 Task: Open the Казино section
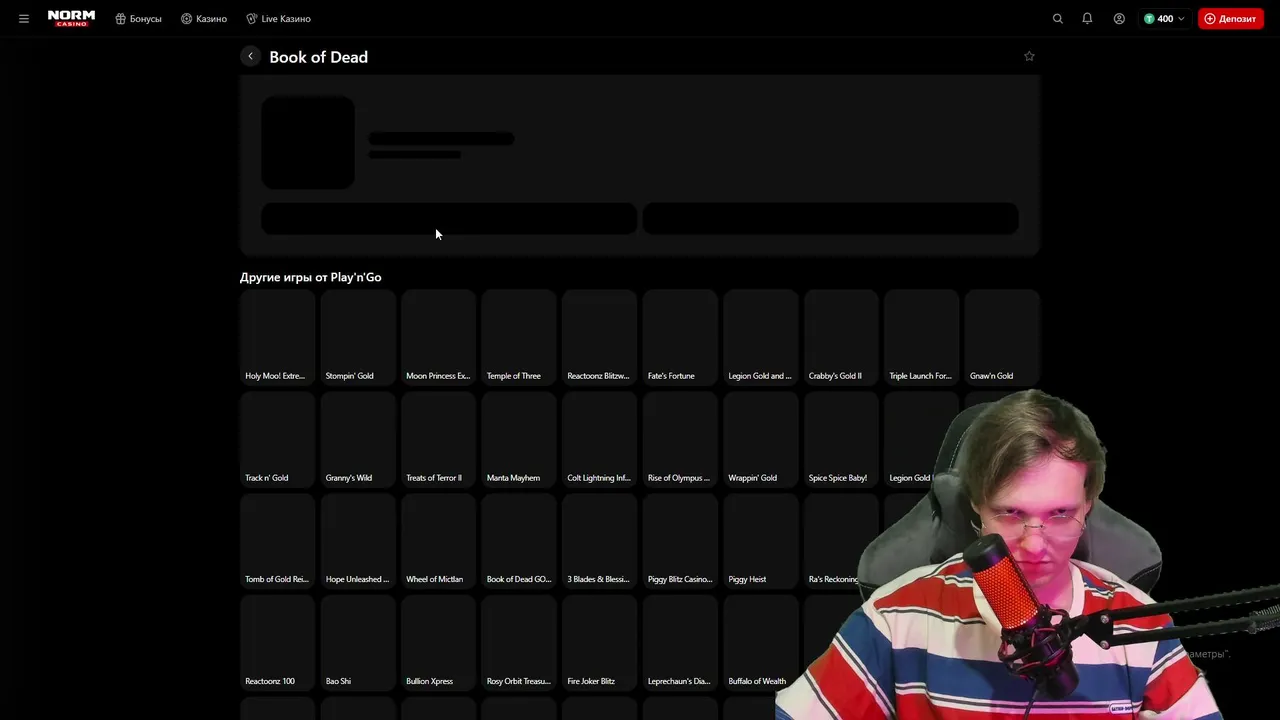coord(204,19)
